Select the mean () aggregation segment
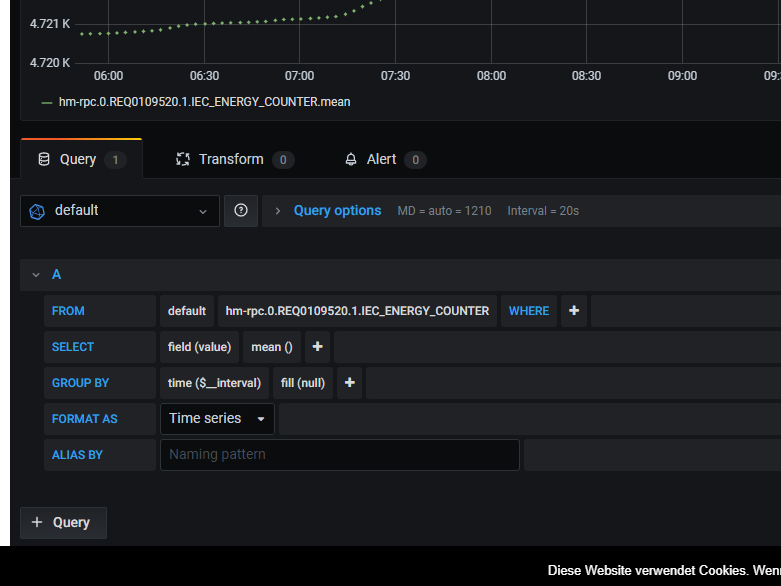Image resolution: width=781 pixels, height=586 pixels. pos(271,347)
